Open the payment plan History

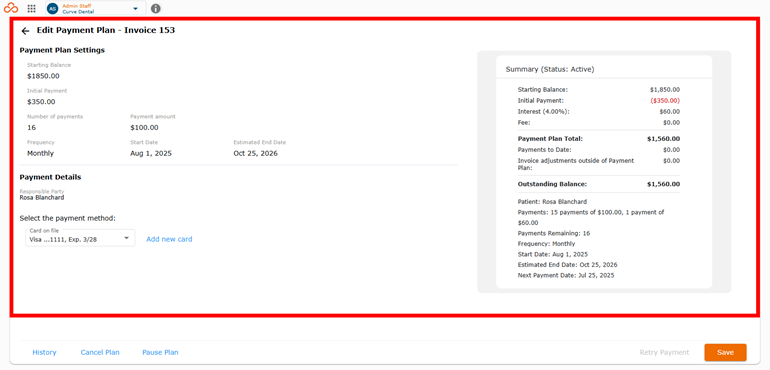click(44, 352)
